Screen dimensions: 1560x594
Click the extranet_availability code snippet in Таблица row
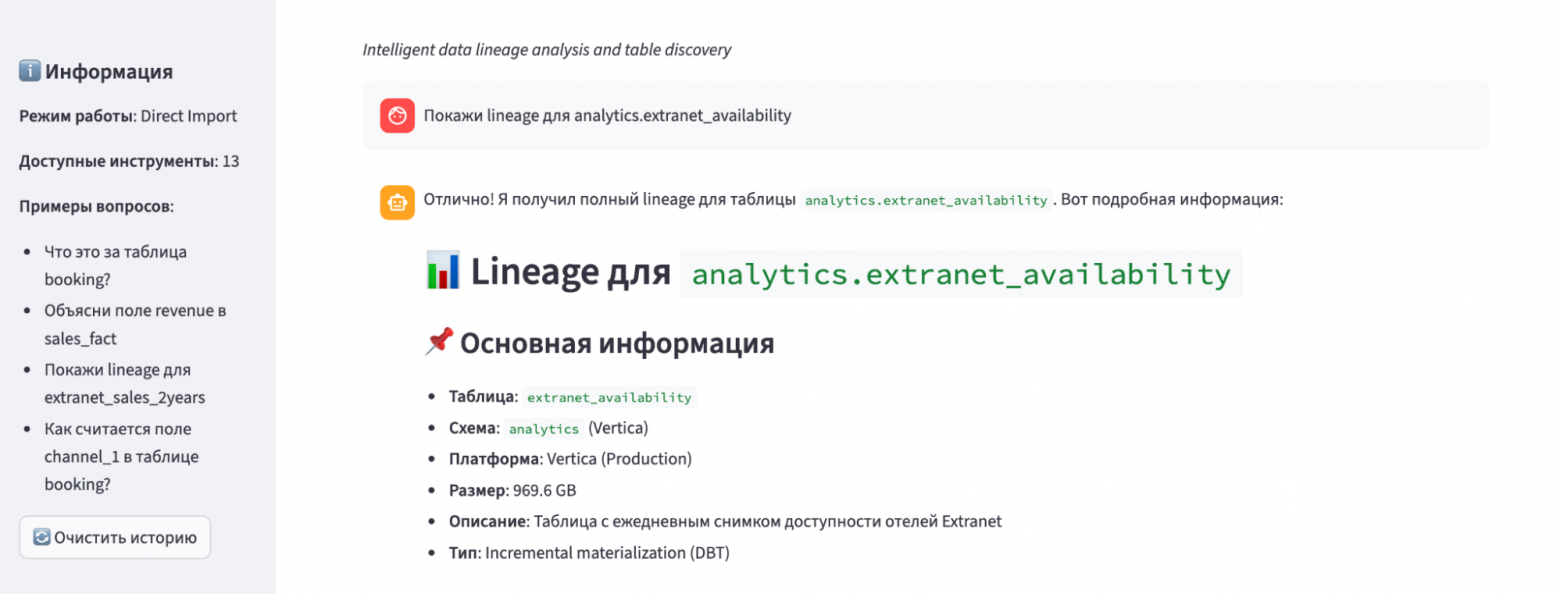pos(609,397)
